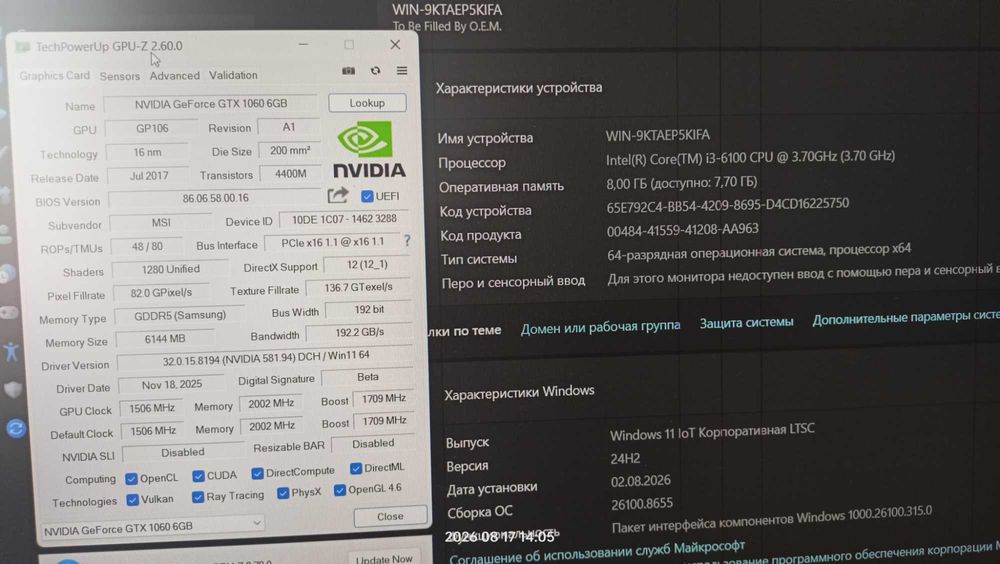The image size is (1000, 564).
Task: Click the Bandwidth value 192.2 GB/s
Action: (360, 332)
